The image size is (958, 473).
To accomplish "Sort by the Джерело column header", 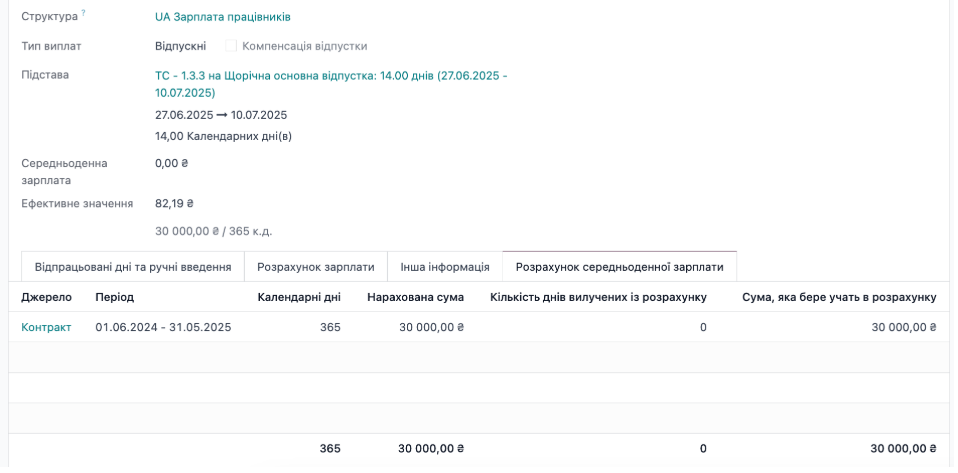I will pyautogui.click(x=46, y=297).
